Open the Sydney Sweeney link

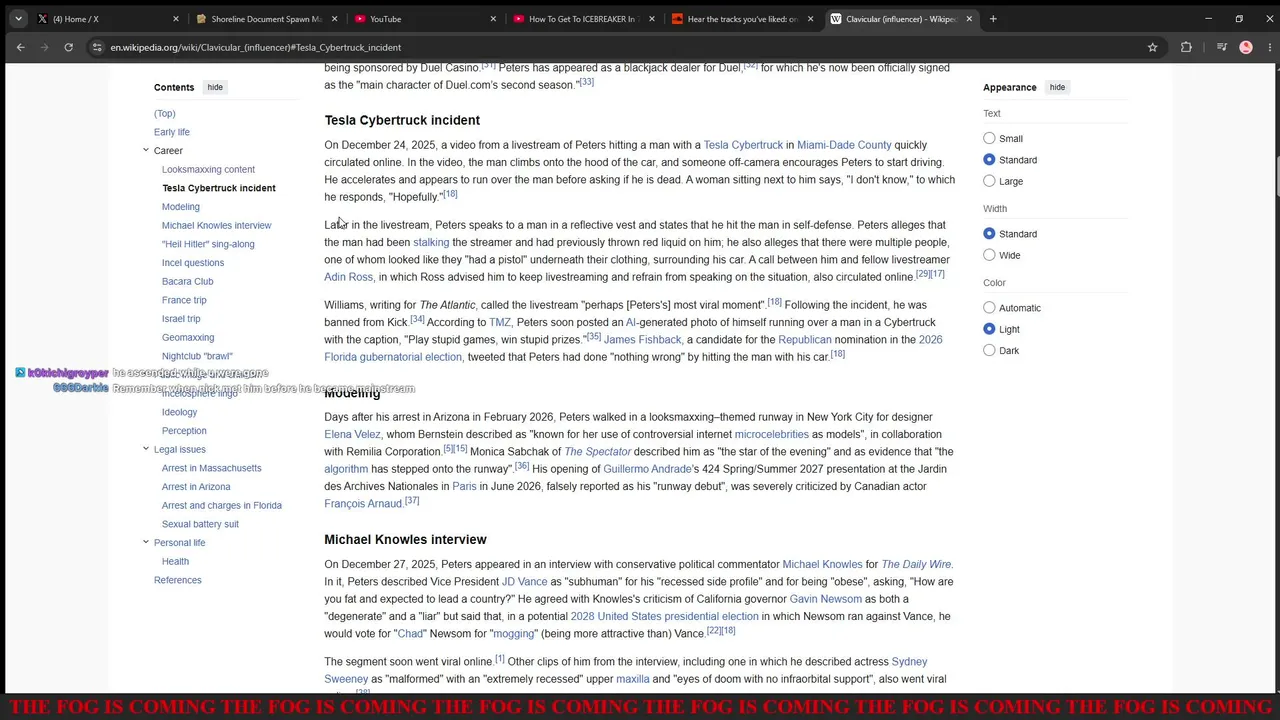(x=909, y=662)
